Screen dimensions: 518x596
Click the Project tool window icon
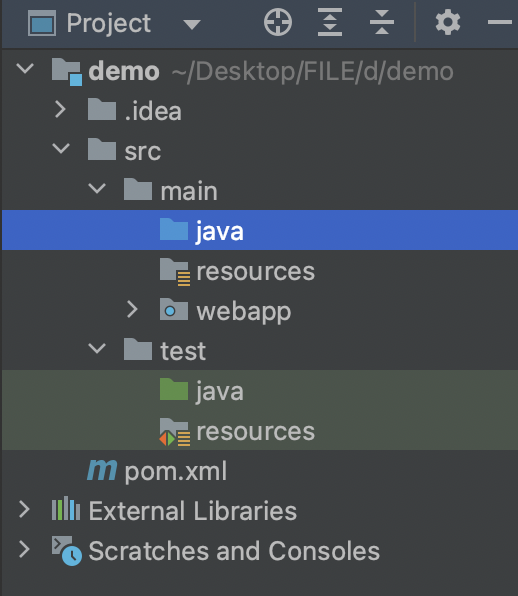click(42, 23)
